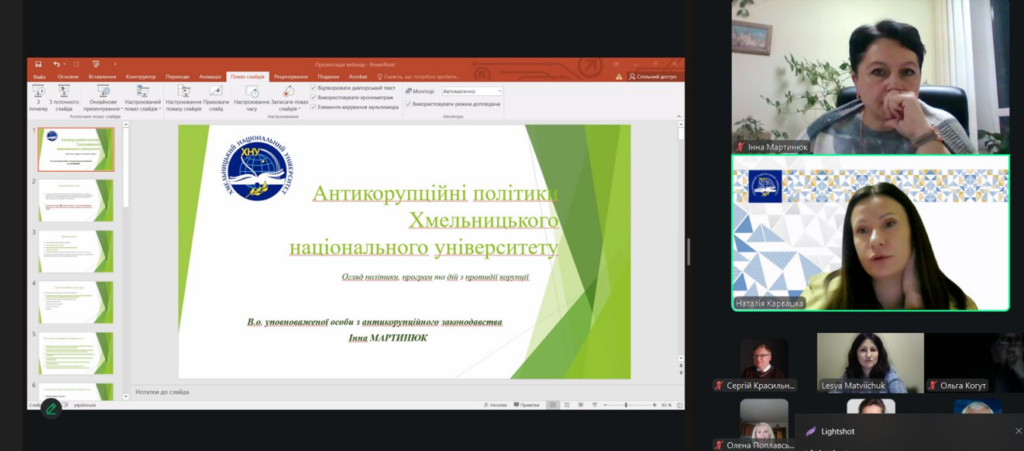The width and height of the screenshot is (1024, 451).
Task: Switch to the Анімація ribbon tab
Action: point(210,76)
